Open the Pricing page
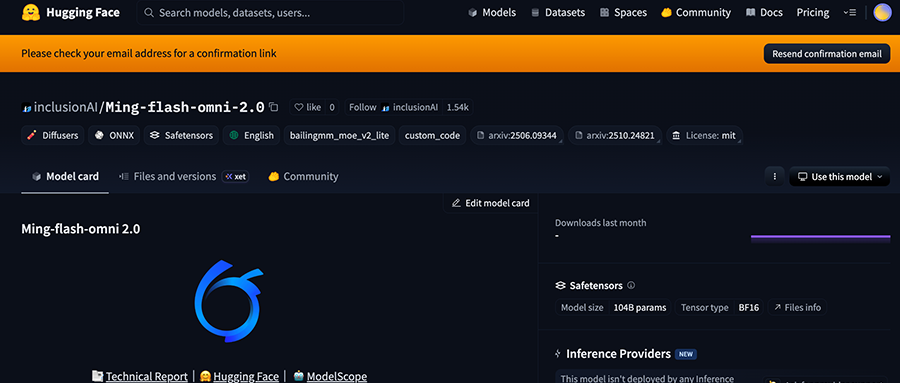900x383 pixels. (813, 13)
